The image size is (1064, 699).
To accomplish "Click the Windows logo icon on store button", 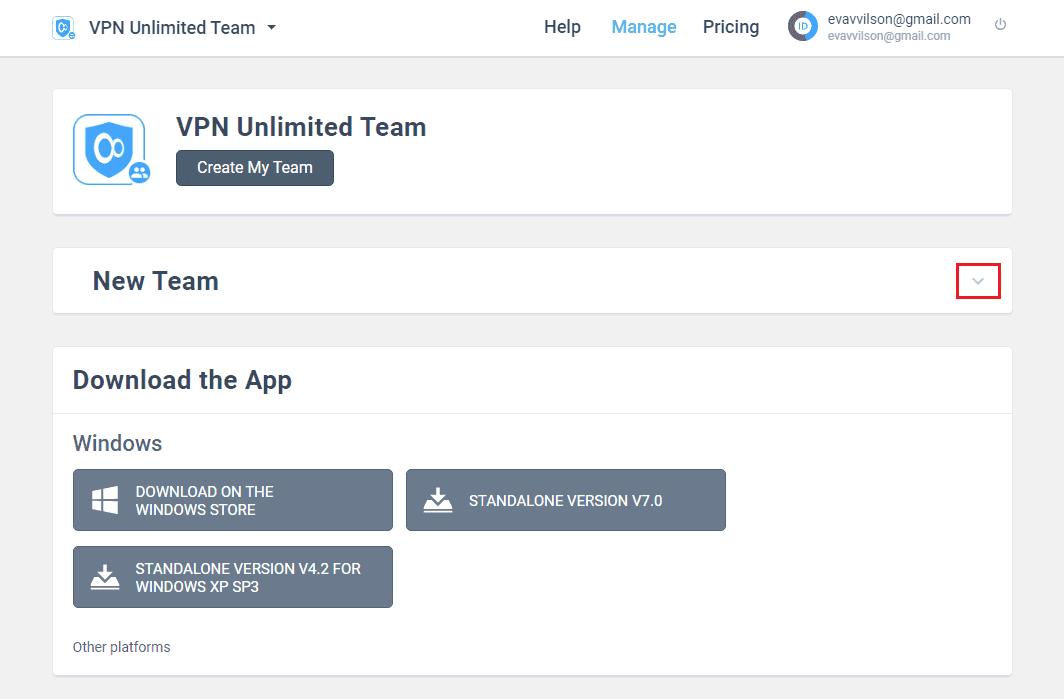I will pyautogui.click(x=105, y=500).
